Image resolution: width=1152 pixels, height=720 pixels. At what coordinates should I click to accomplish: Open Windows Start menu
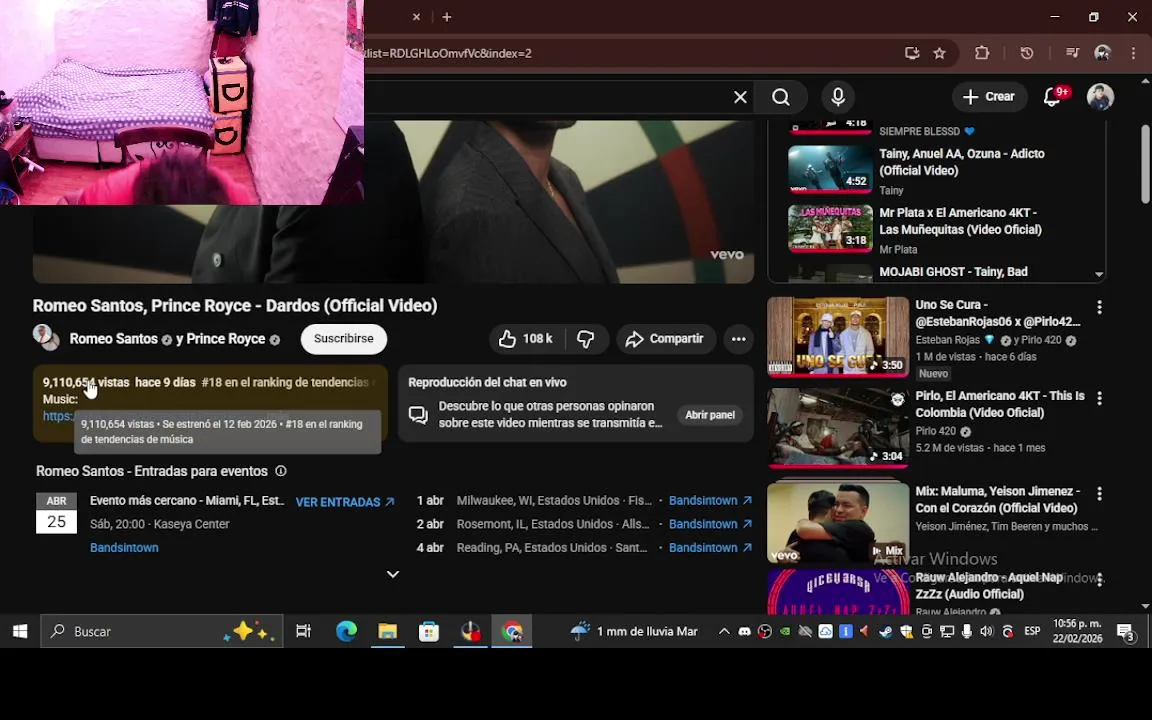tap(20, 631)
